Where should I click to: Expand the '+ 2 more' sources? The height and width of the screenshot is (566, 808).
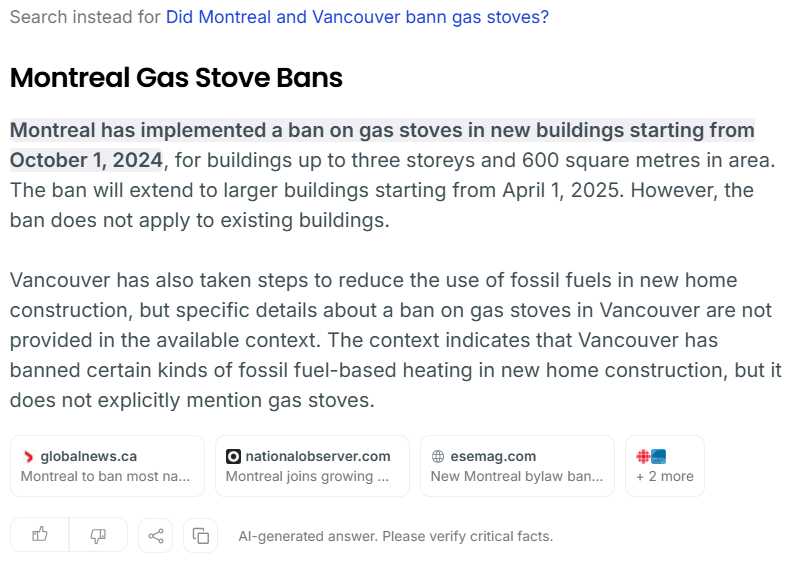665,466
